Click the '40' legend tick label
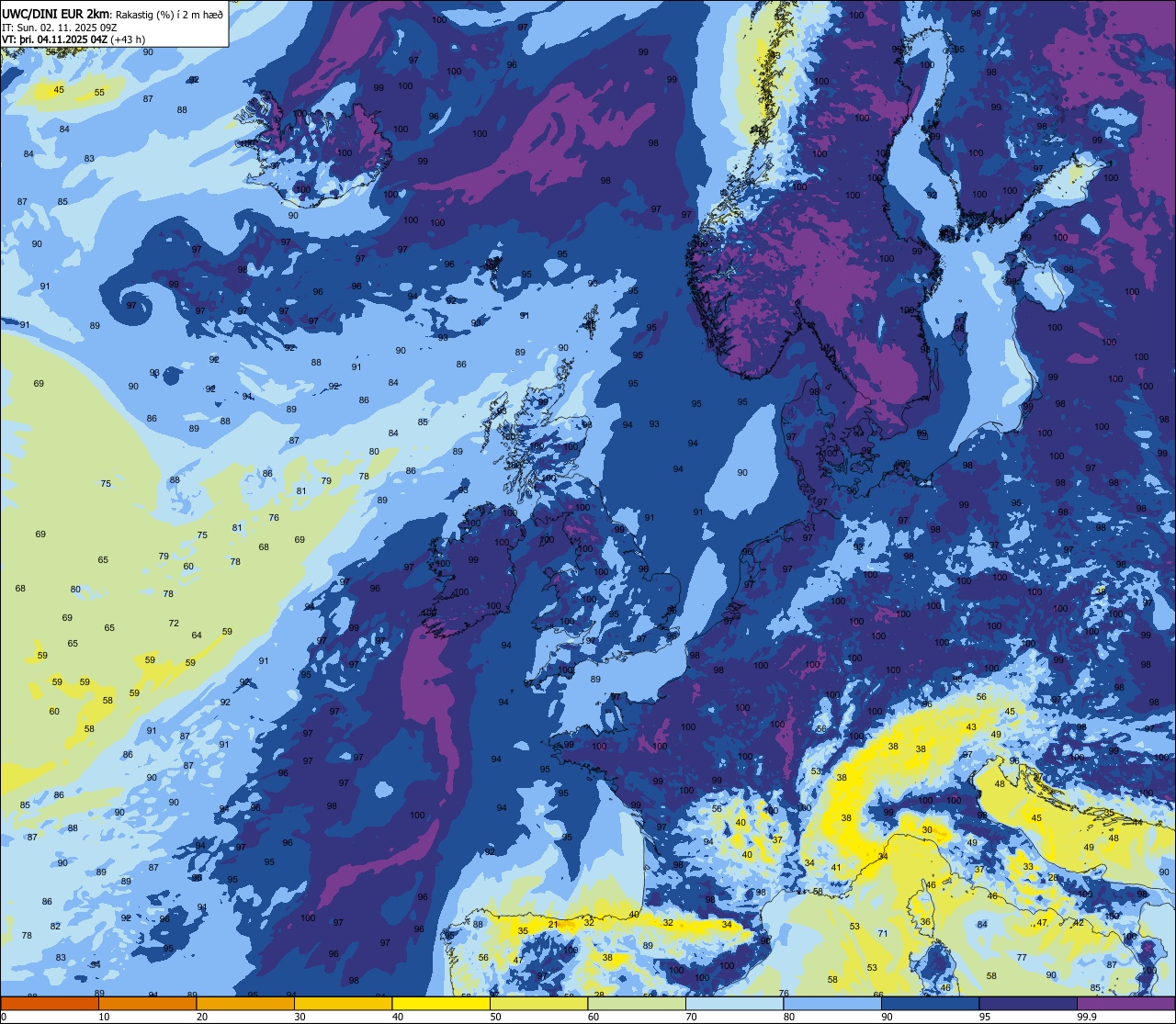Viewport: 1176px width, 1024px height. pyautogui.click(x=398, y=1017)
